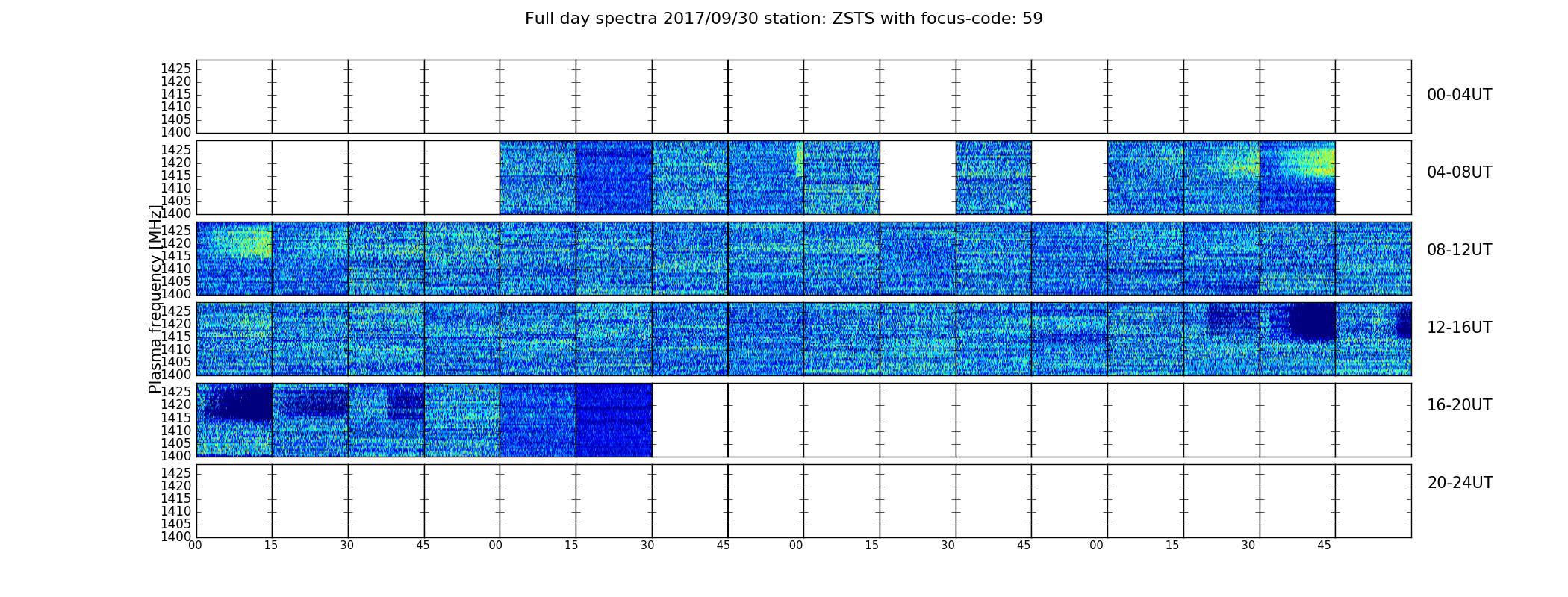Screen dimensions: 1568x597
Task: Click the 1405 tick label in 00-04UT row
Action: click(176, 119)
